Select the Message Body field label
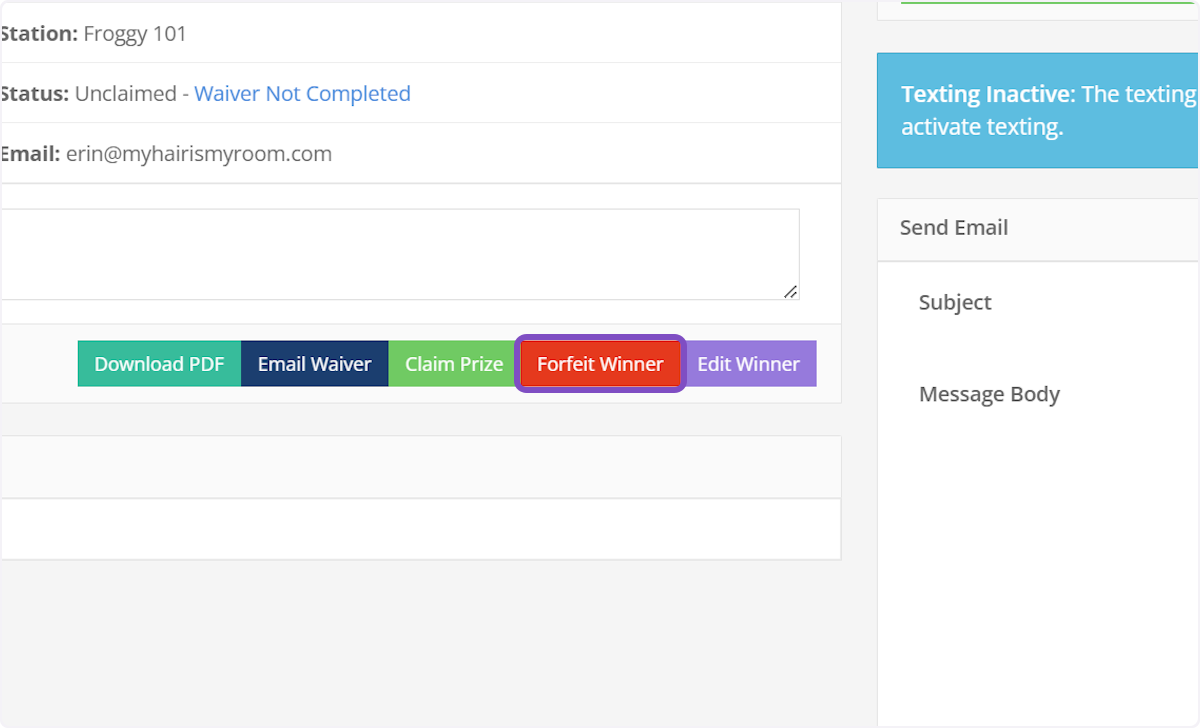The image size is (1200, 728). (x=989, y=395)
